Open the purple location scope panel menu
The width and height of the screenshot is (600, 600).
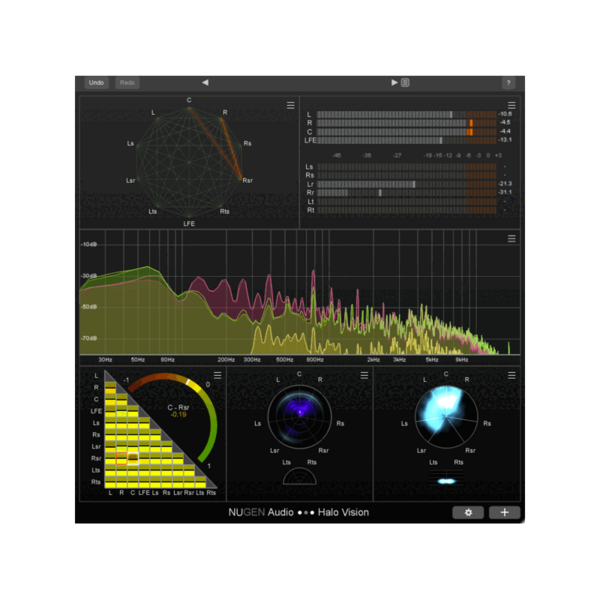364,375
